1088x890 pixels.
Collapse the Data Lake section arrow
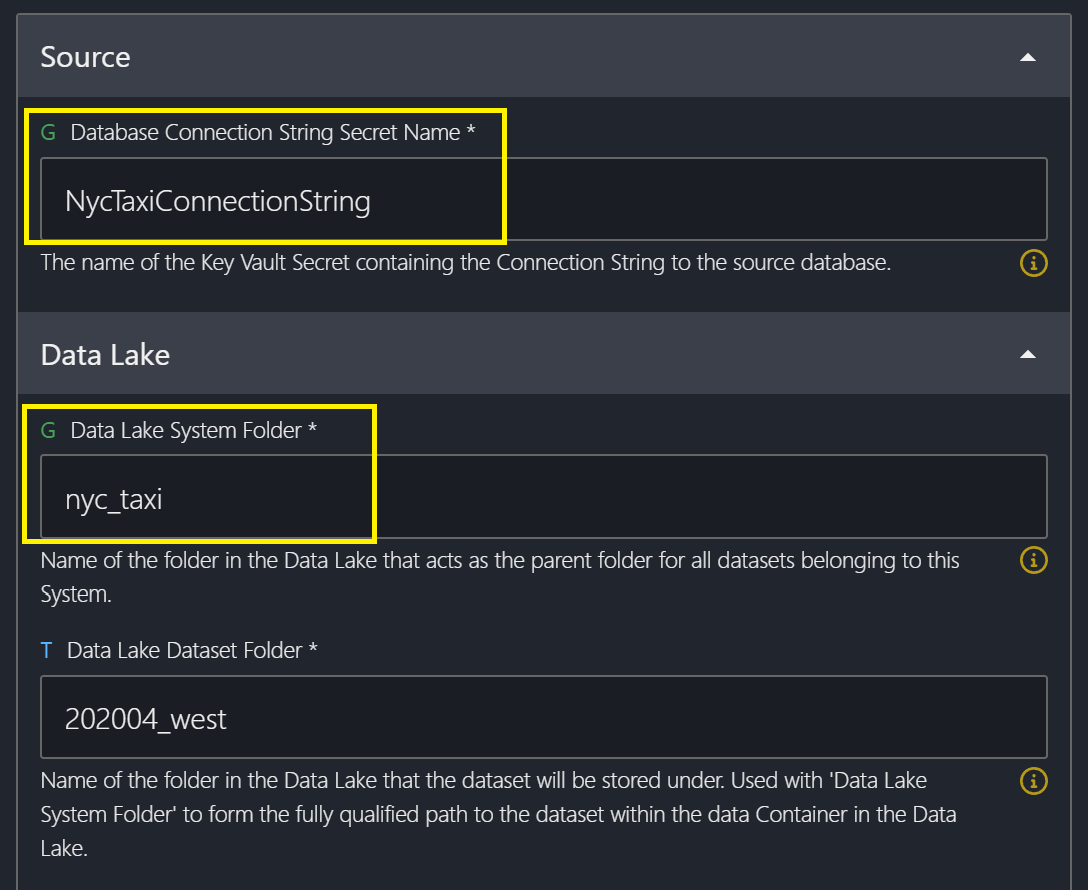1027,355
